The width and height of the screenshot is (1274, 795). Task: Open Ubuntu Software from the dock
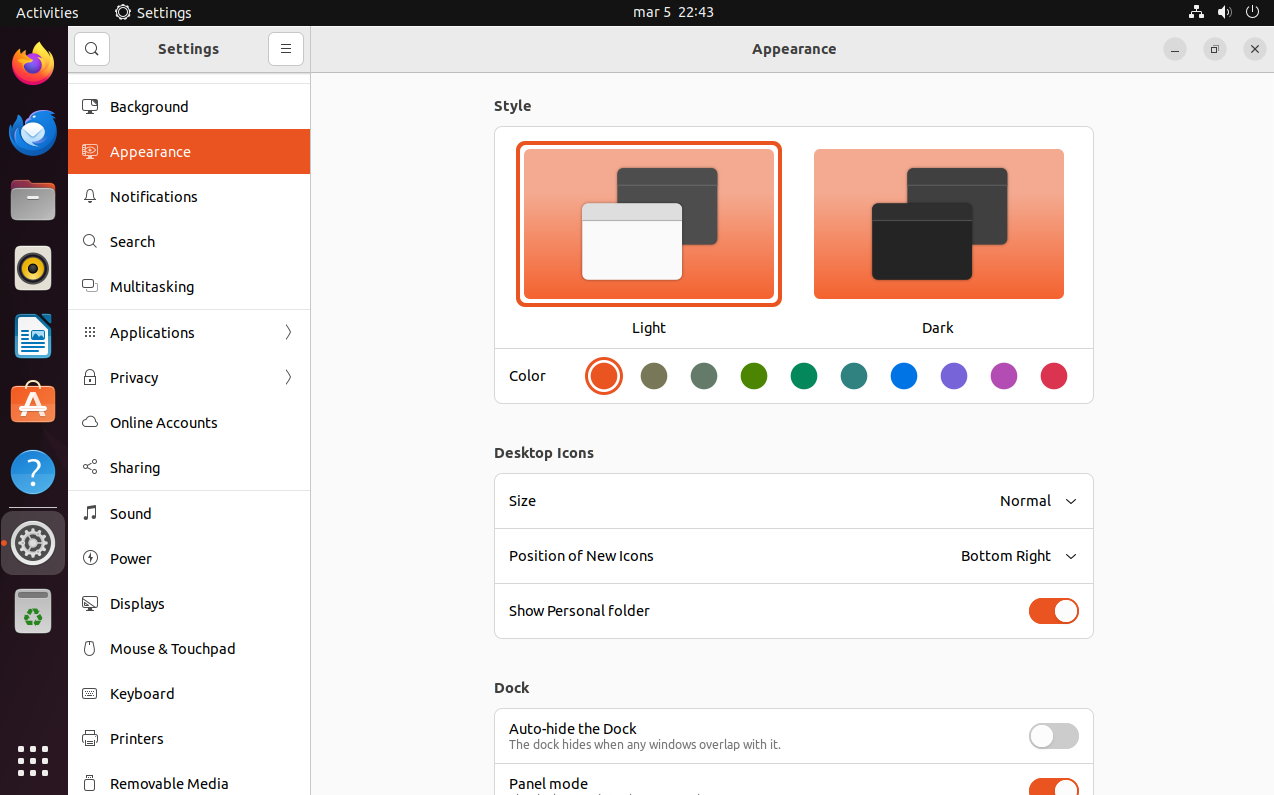[33, 403]
